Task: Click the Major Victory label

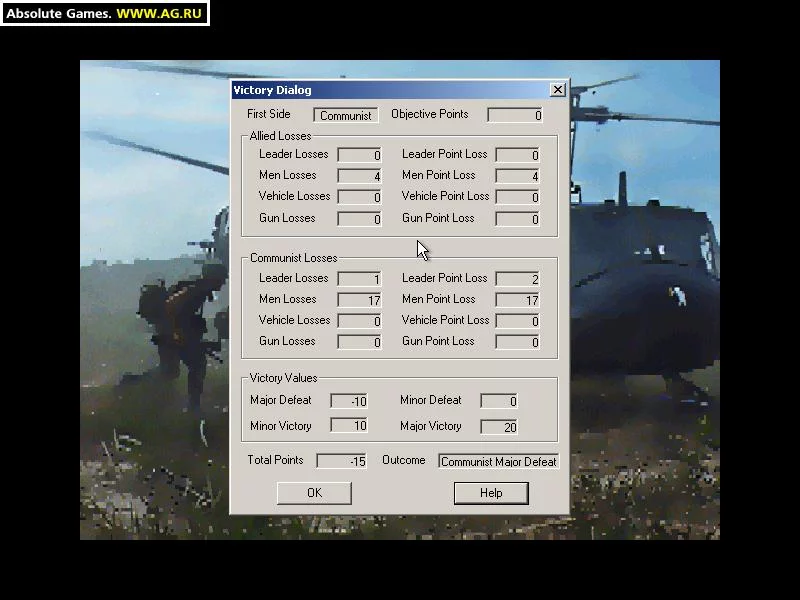Action: tap(431, 426)
